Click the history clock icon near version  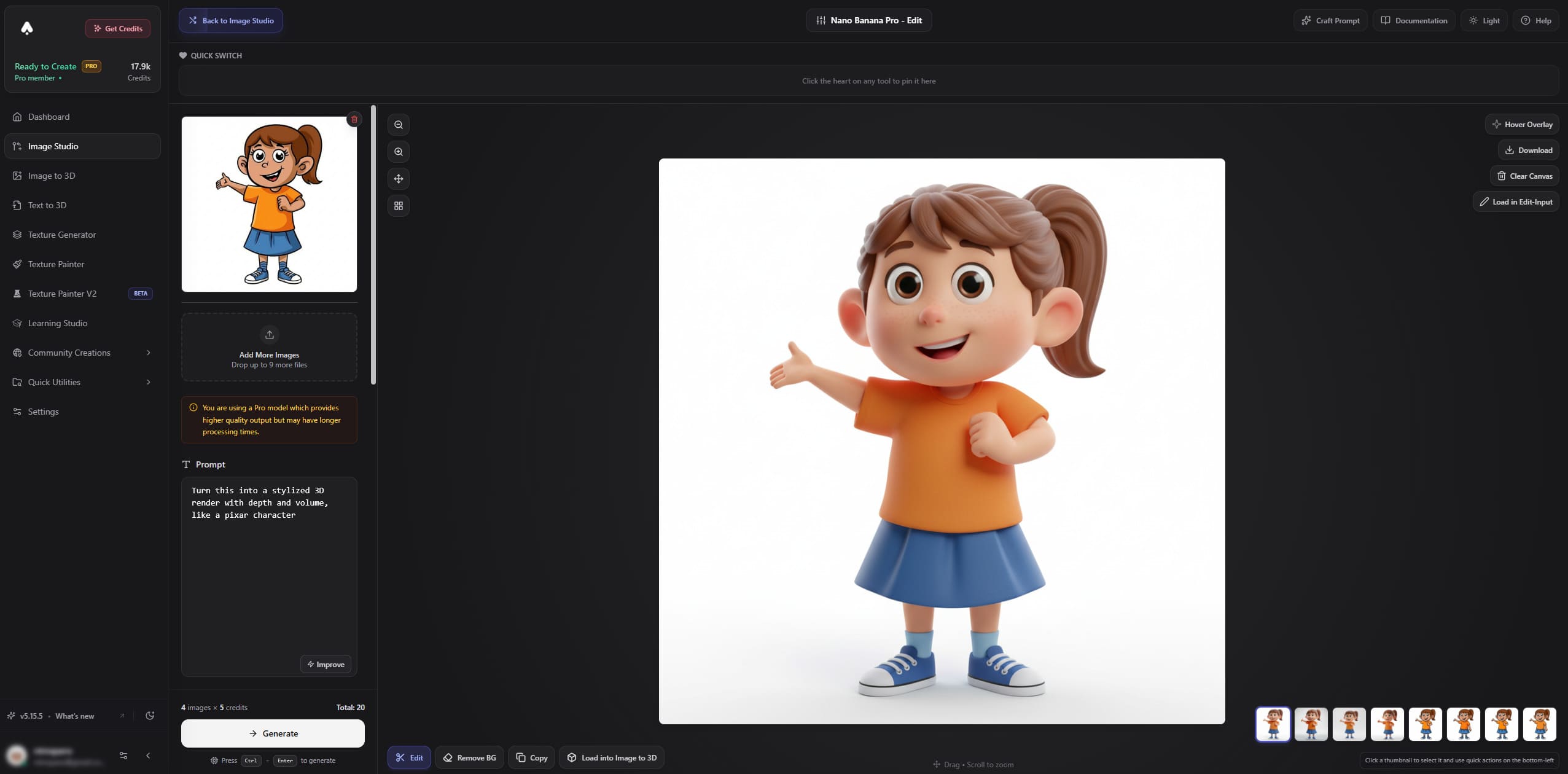pyautogui.click(x=150, y=716)
